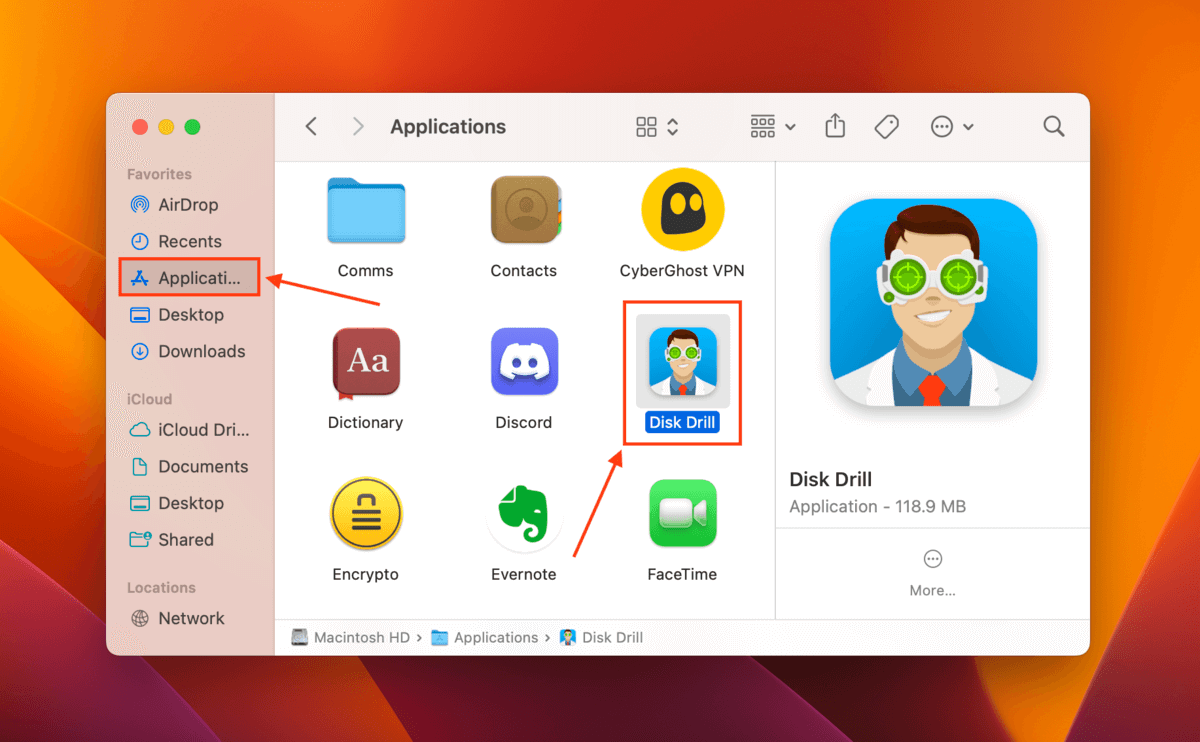Screen dimensions: 1200x742
Task: Click the Disk Drill file name label
Action: [x=682, y=422]
